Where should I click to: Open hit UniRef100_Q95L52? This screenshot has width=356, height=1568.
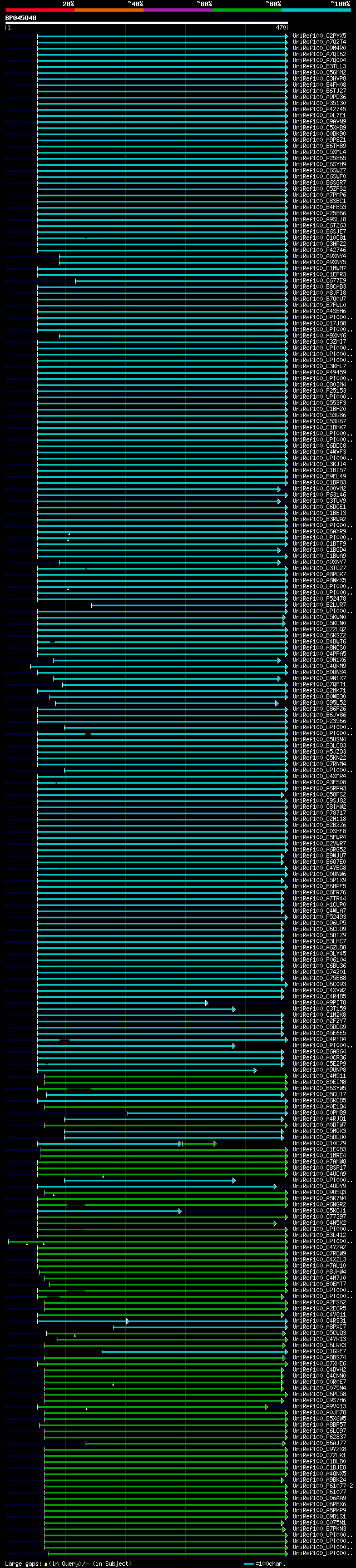pos(319,703)
